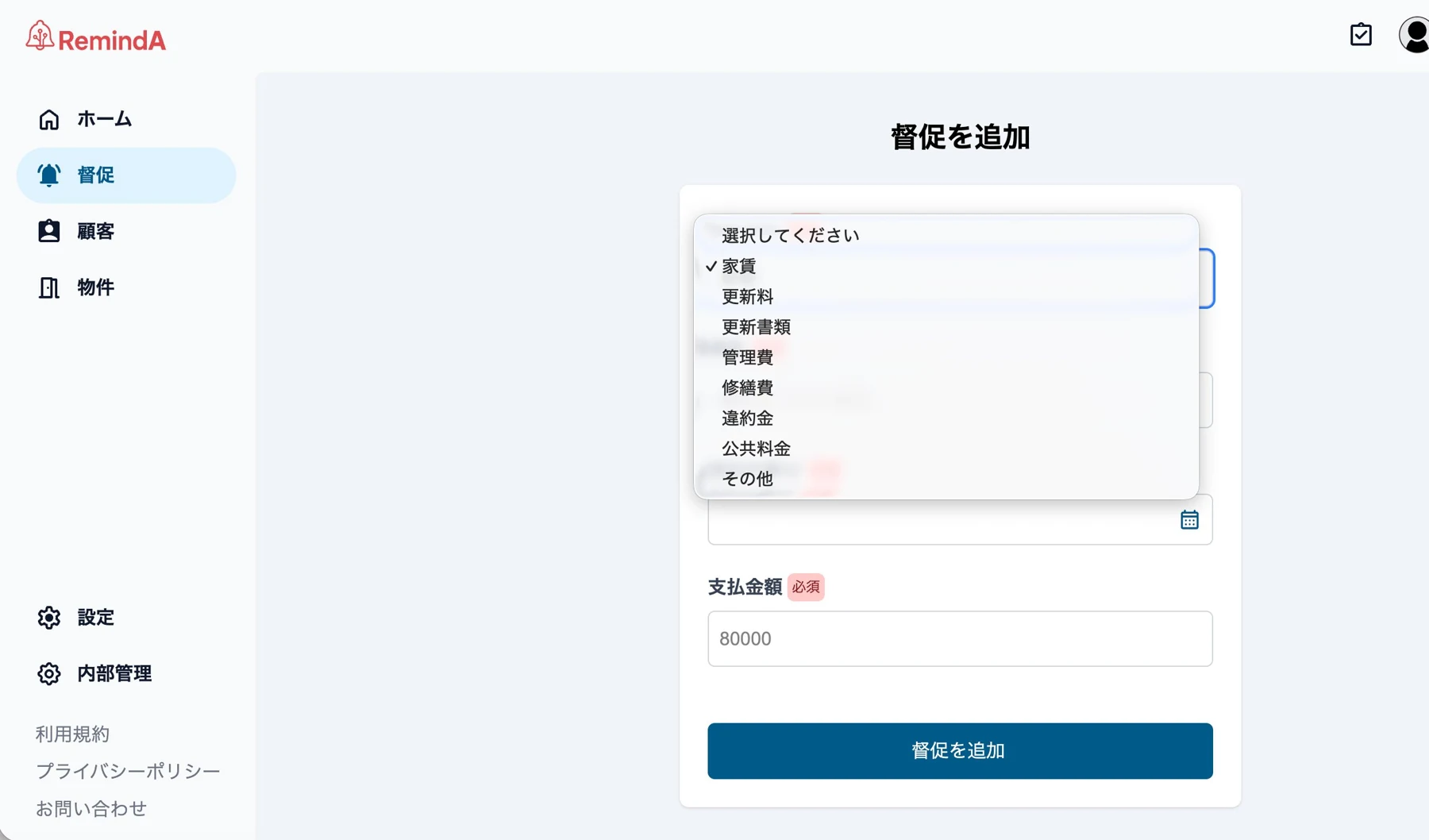This screenshot has width=1429, height=840.
Task: Select 更新料 from the dropdown list
Action: (946, 297)
